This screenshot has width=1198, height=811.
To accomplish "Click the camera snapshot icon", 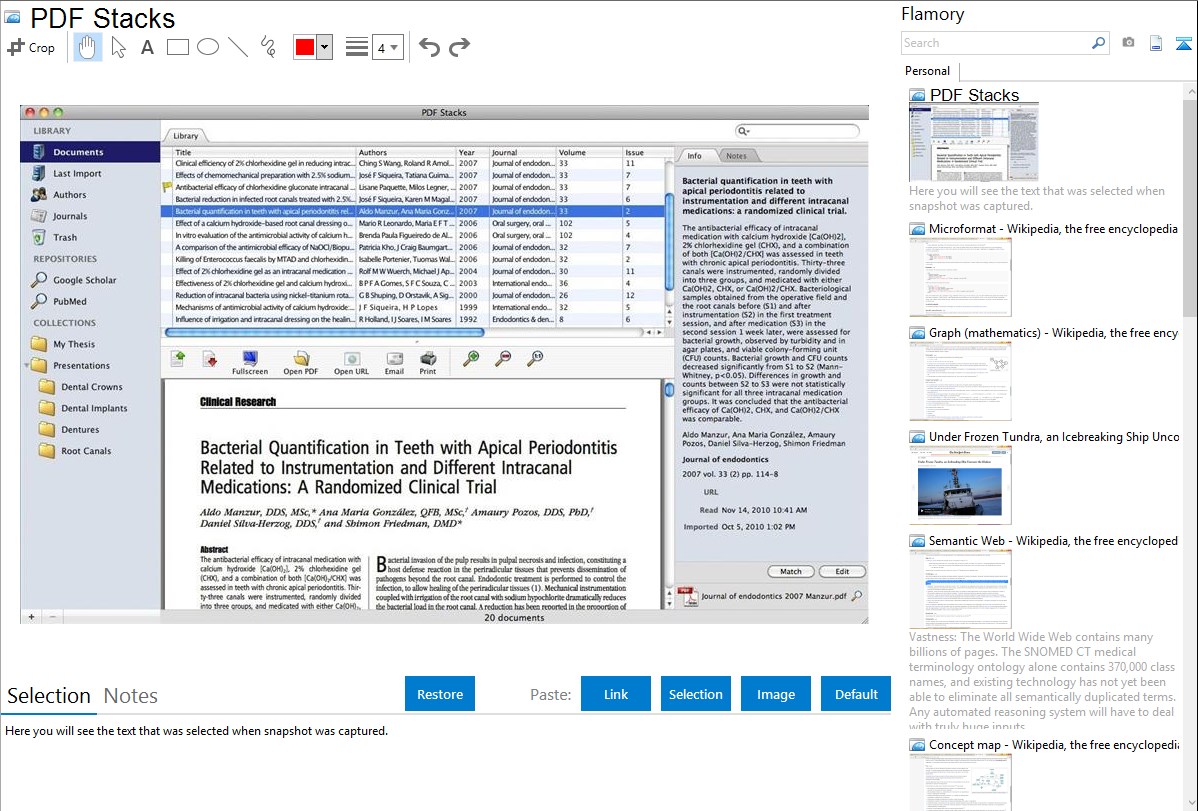I will pos(1128,43).
